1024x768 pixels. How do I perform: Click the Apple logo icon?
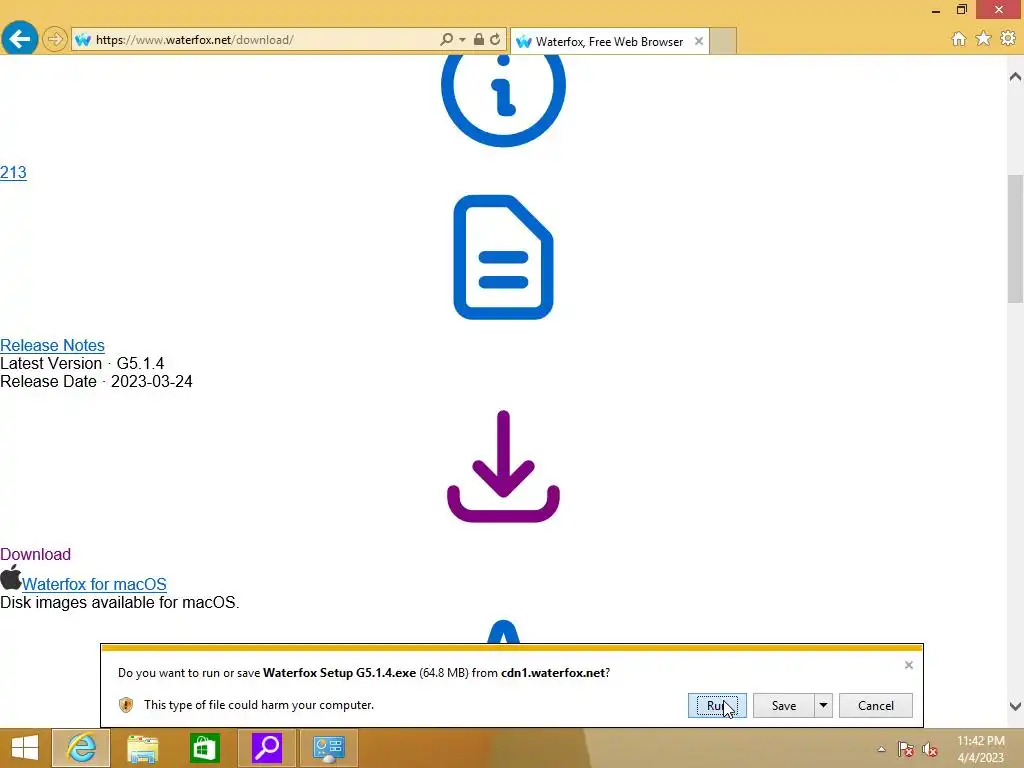10,578
